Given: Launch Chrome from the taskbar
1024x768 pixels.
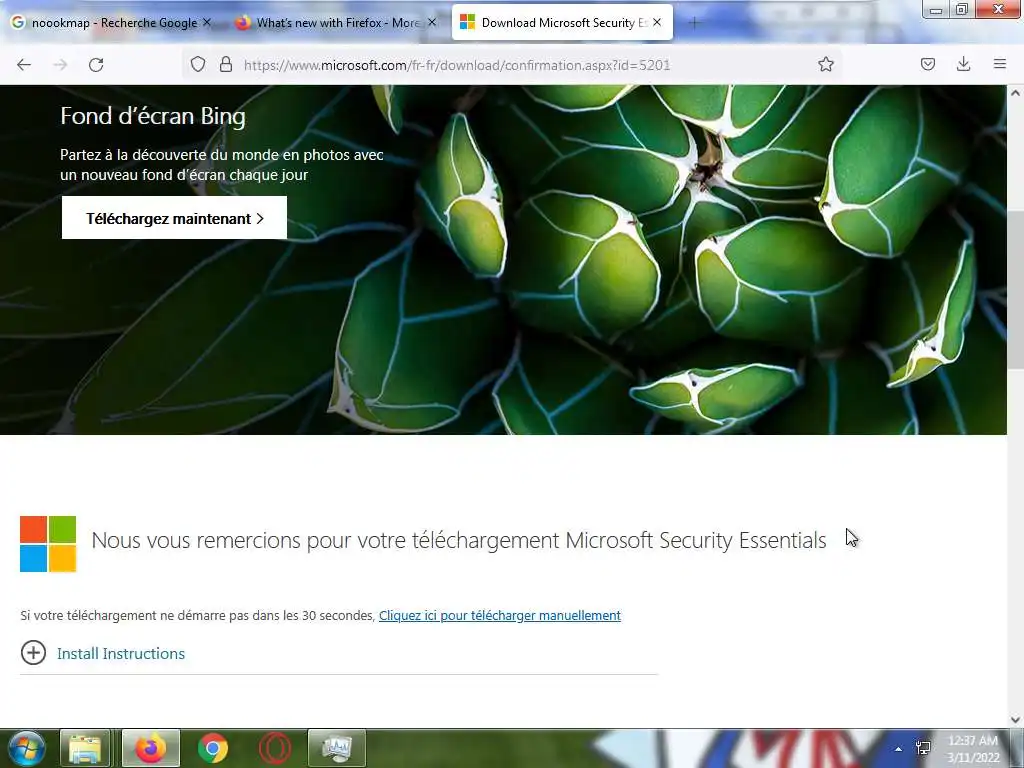Looking at the screenshot, I should [x=213, y=748].
